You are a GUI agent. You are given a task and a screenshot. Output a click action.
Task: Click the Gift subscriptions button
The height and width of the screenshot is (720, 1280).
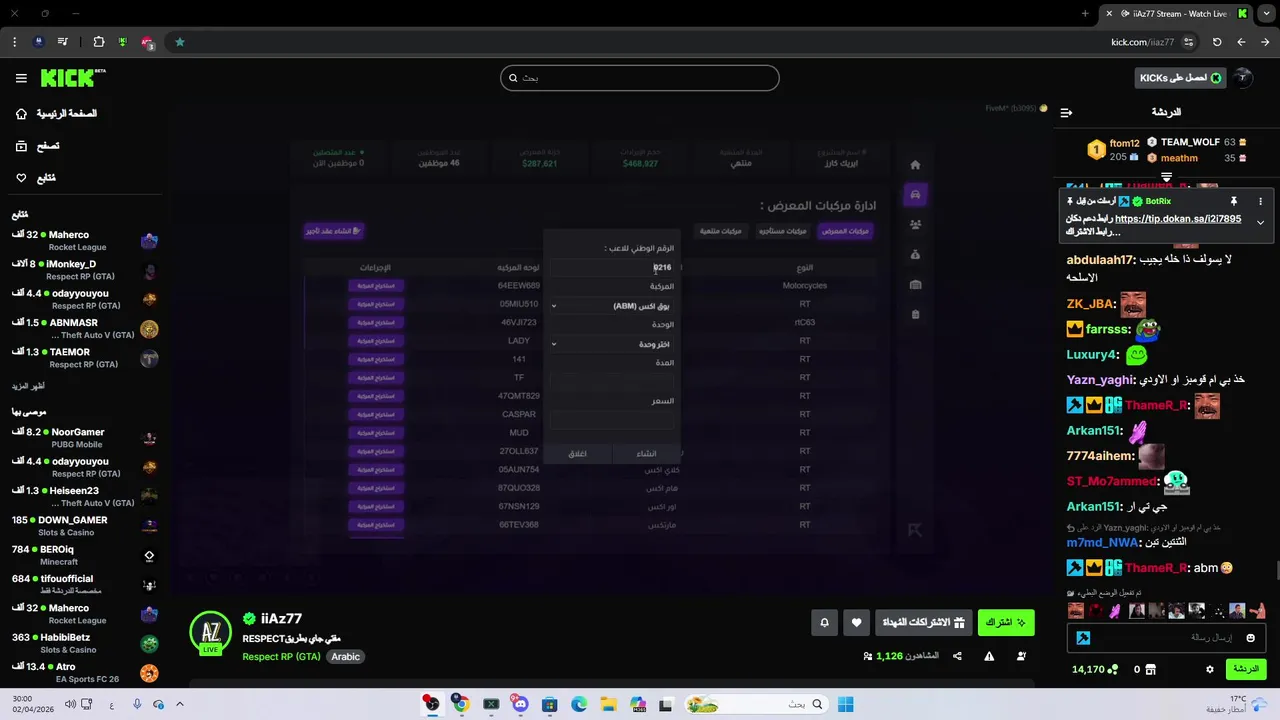923,622
